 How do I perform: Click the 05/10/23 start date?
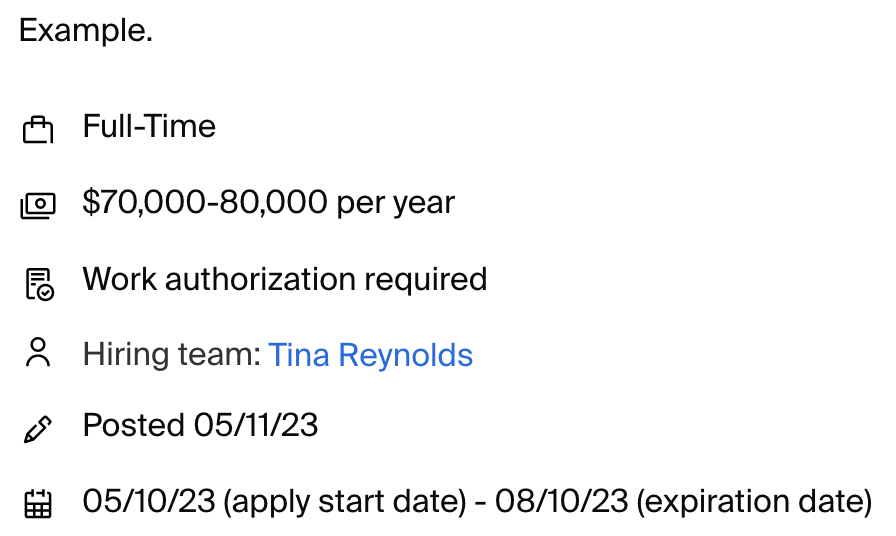[x=148, y=502]
